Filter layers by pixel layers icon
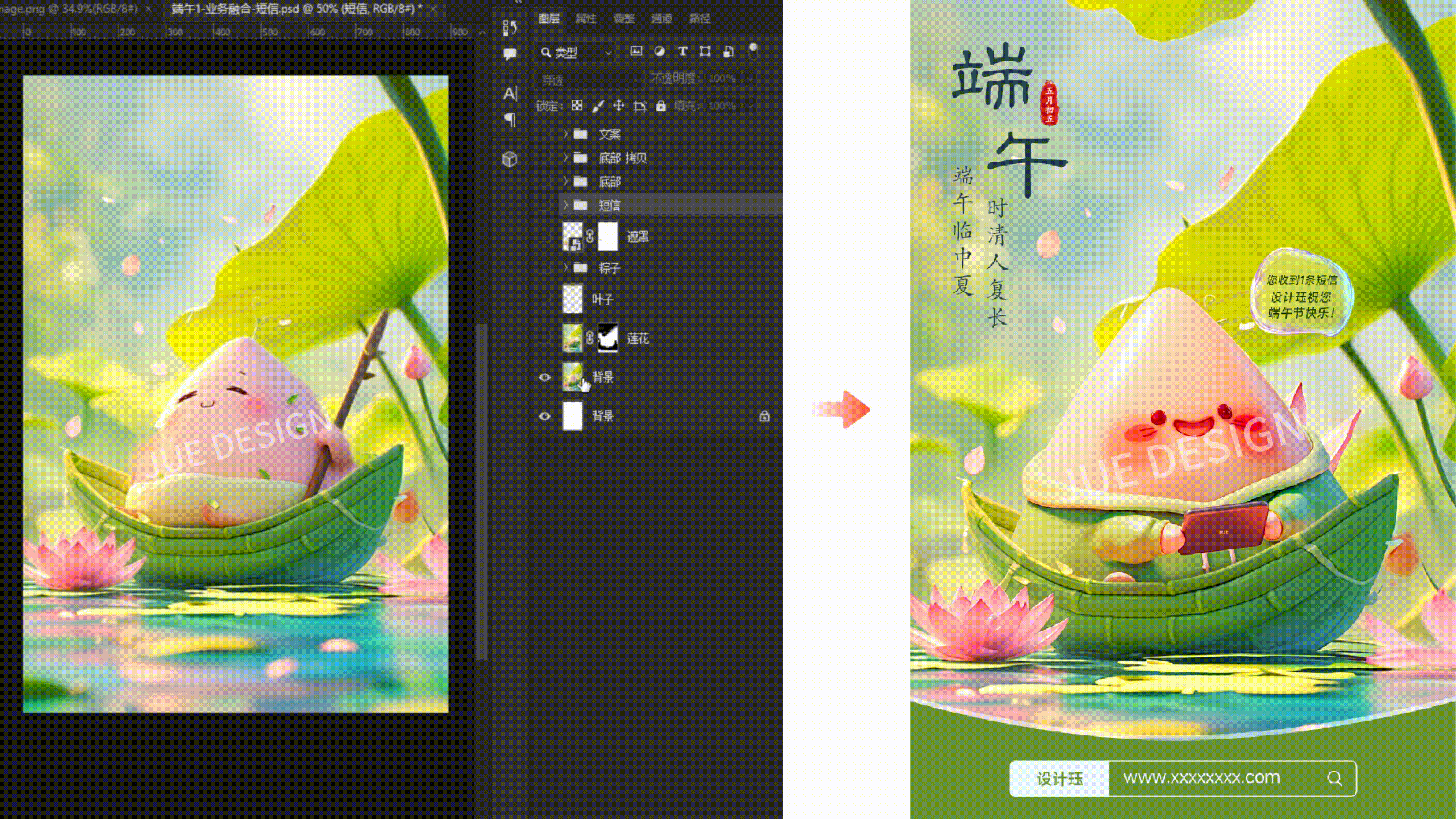Viewport: 1456px width, 819px height. coord(636,52)
